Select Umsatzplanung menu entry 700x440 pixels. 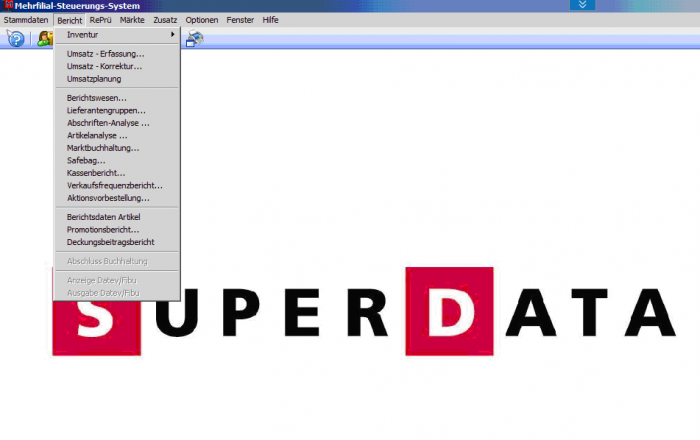pyautogui.click(x=117, y=79)
